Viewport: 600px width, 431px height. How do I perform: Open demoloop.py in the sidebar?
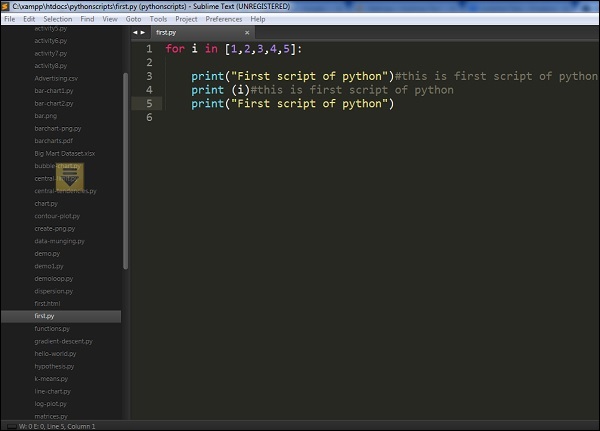[54, 279]
